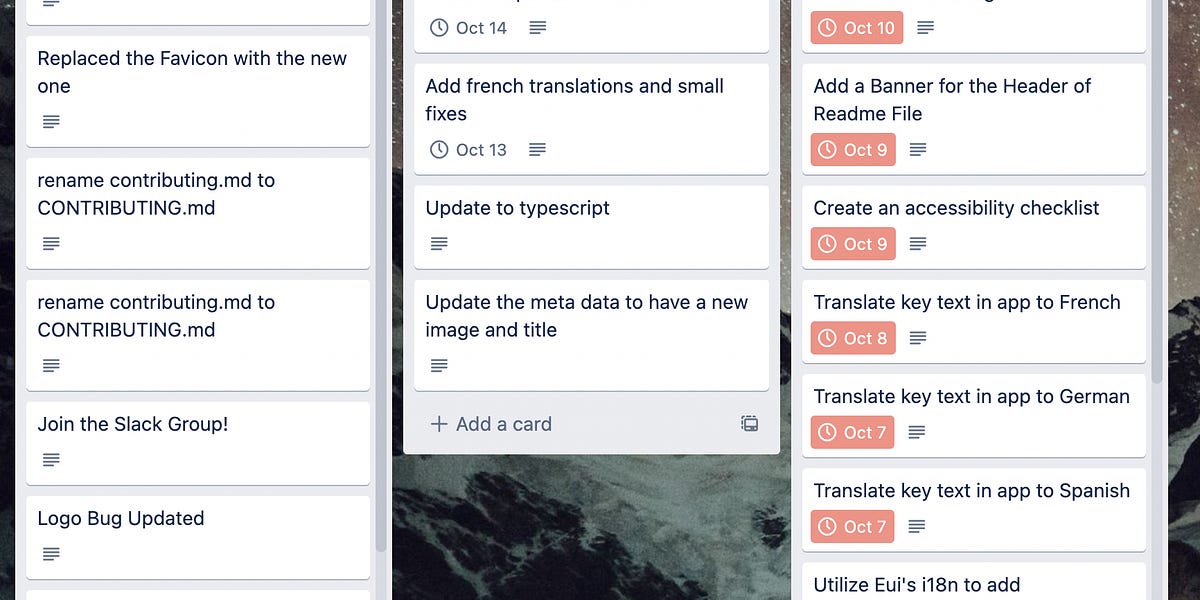Image resolution: width=1200 pixels, height=600 pixels.
Task: Click description icon on "Logo Bug Updated" card
Action: [x=51, y=553]
